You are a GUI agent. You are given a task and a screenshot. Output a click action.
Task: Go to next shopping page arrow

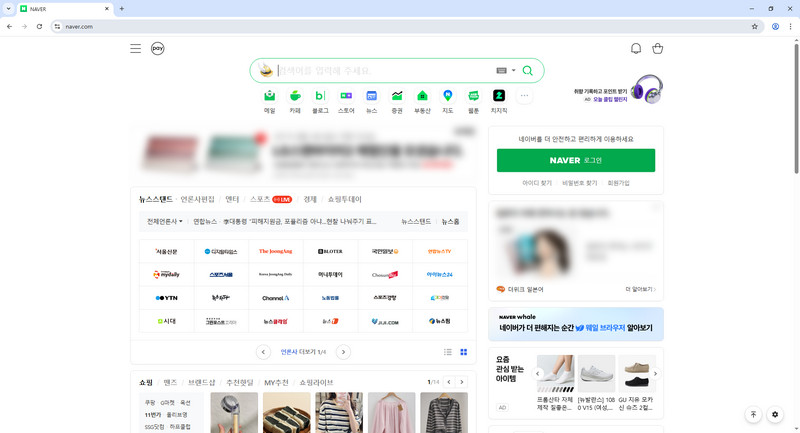pyautogui.click(x=462, y=382)
